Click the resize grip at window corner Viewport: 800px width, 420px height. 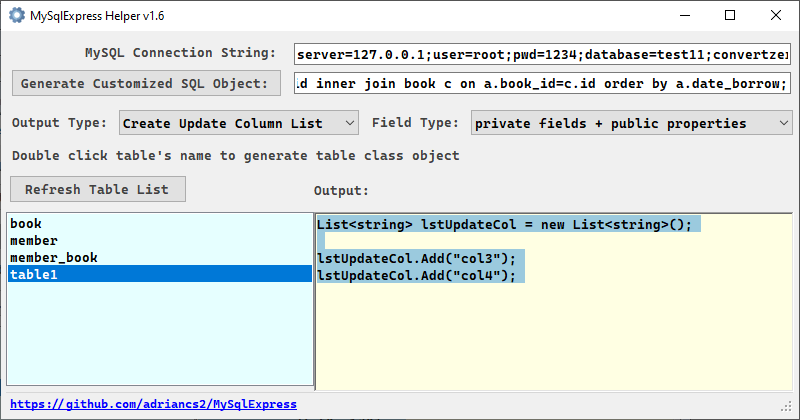[786, 407]
